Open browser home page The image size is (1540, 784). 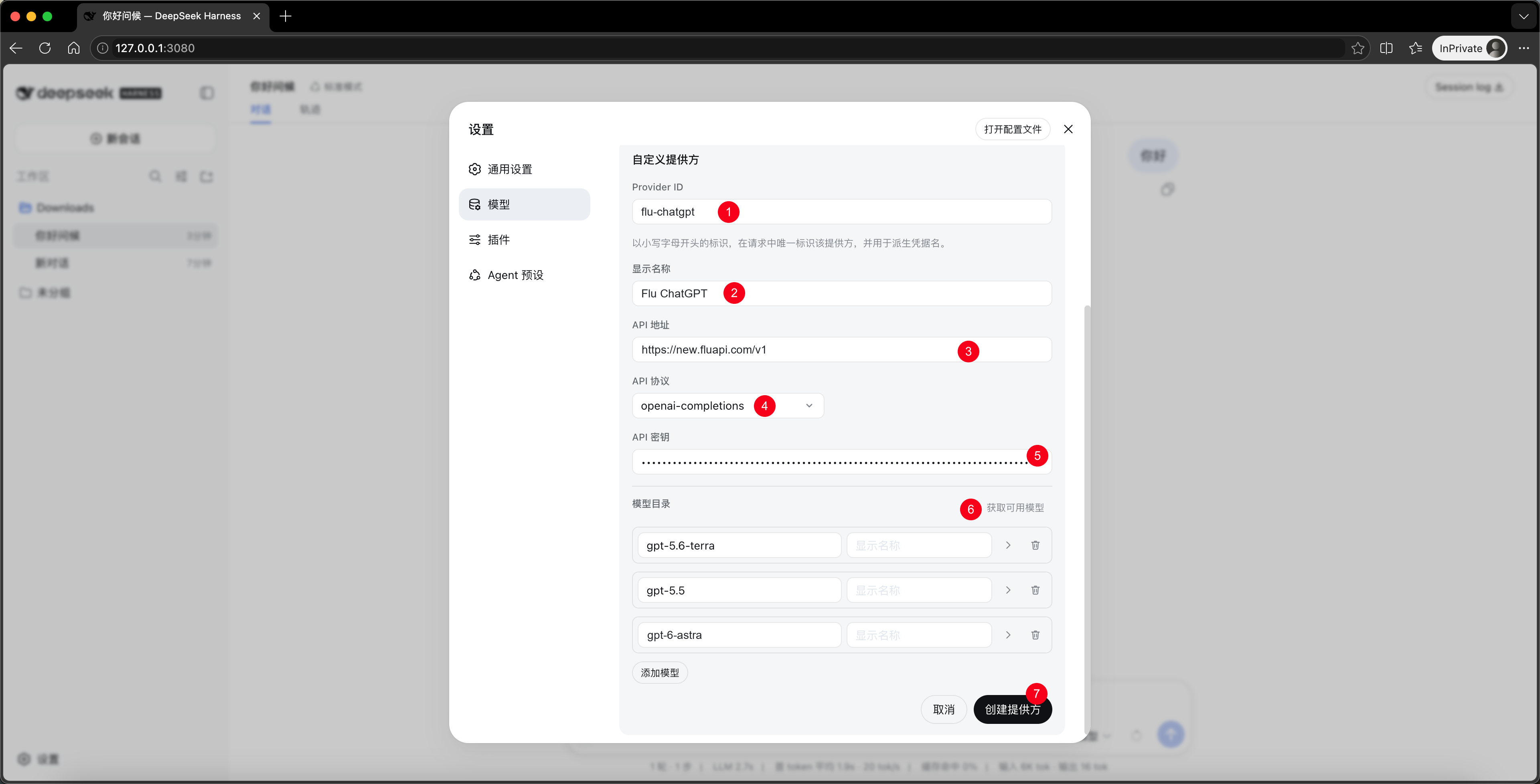pos(73,48)
